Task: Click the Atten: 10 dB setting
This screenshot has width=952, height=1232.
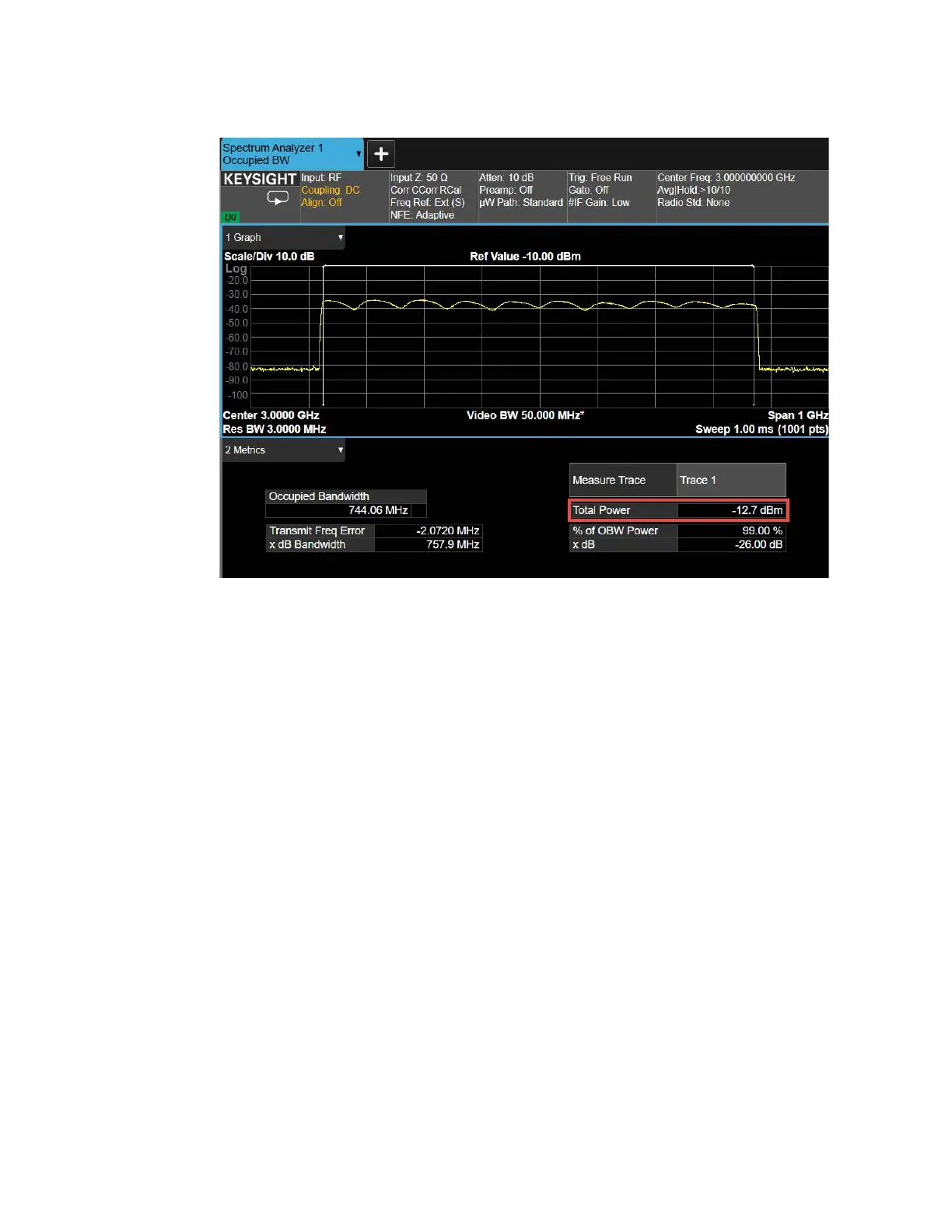Action: (506, 177)
